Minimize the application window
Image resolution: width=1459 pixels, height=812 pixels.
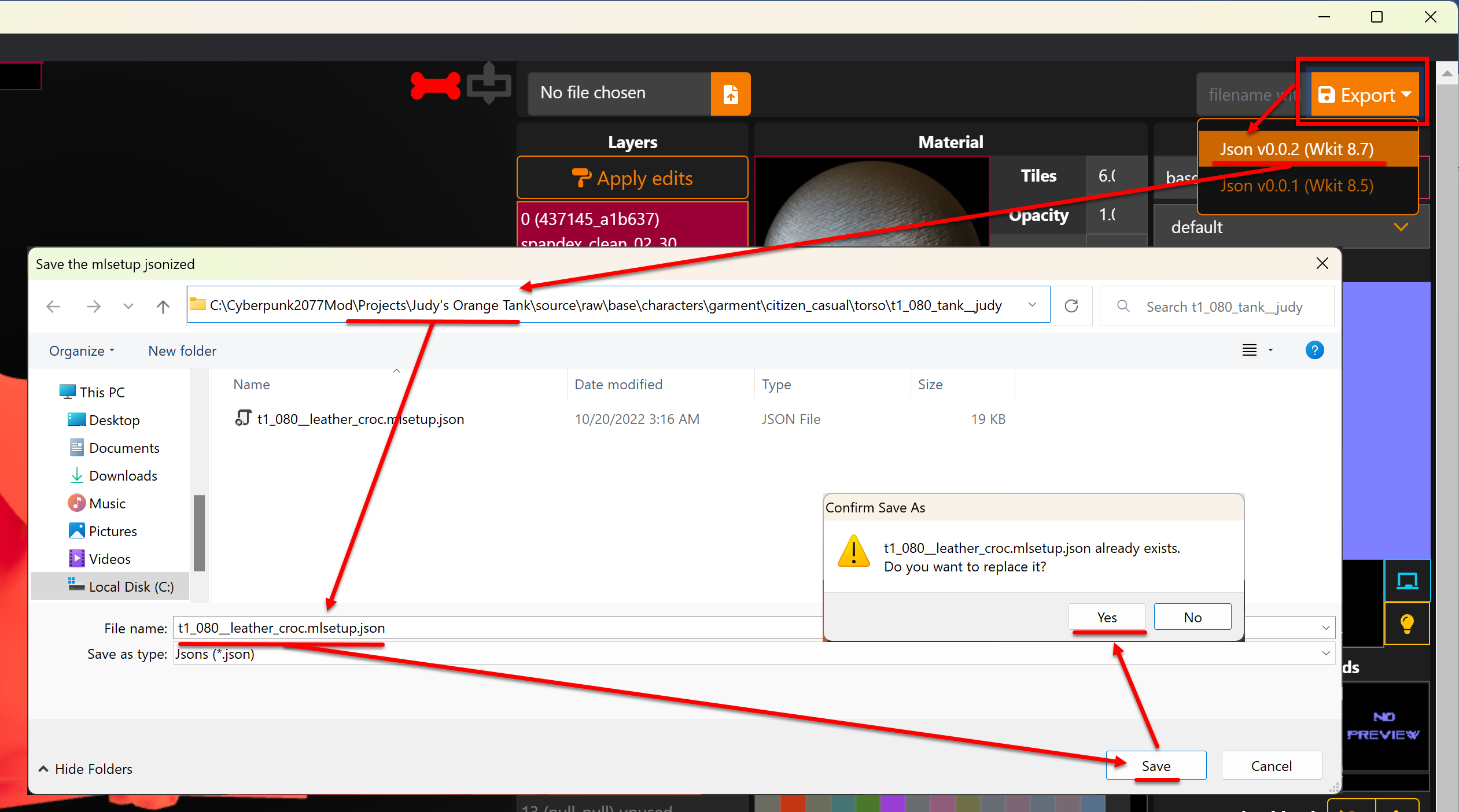click(x=1324, y=17)
